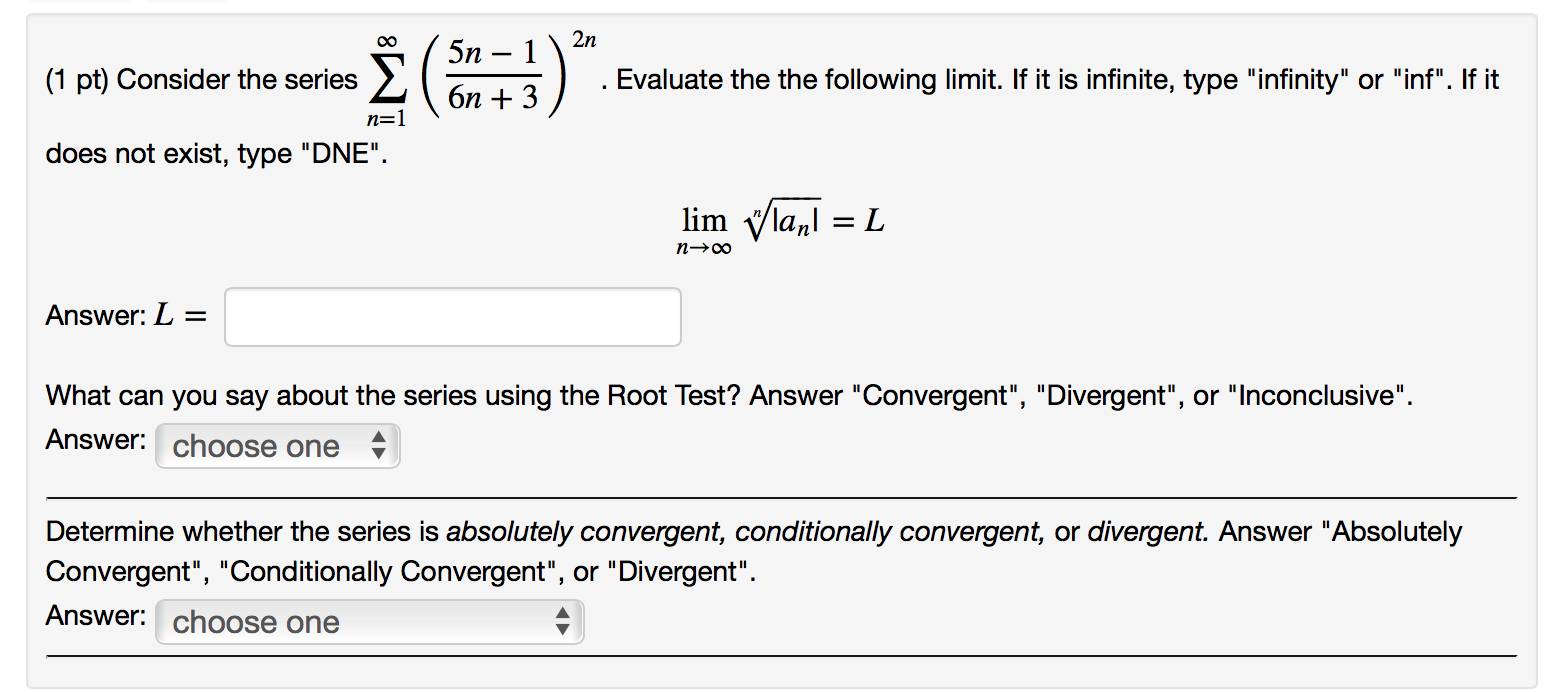Screen dimensions: 1558x692
Task: Click the text 'does not exist, type "DNE"'
Action: [215, 157]
